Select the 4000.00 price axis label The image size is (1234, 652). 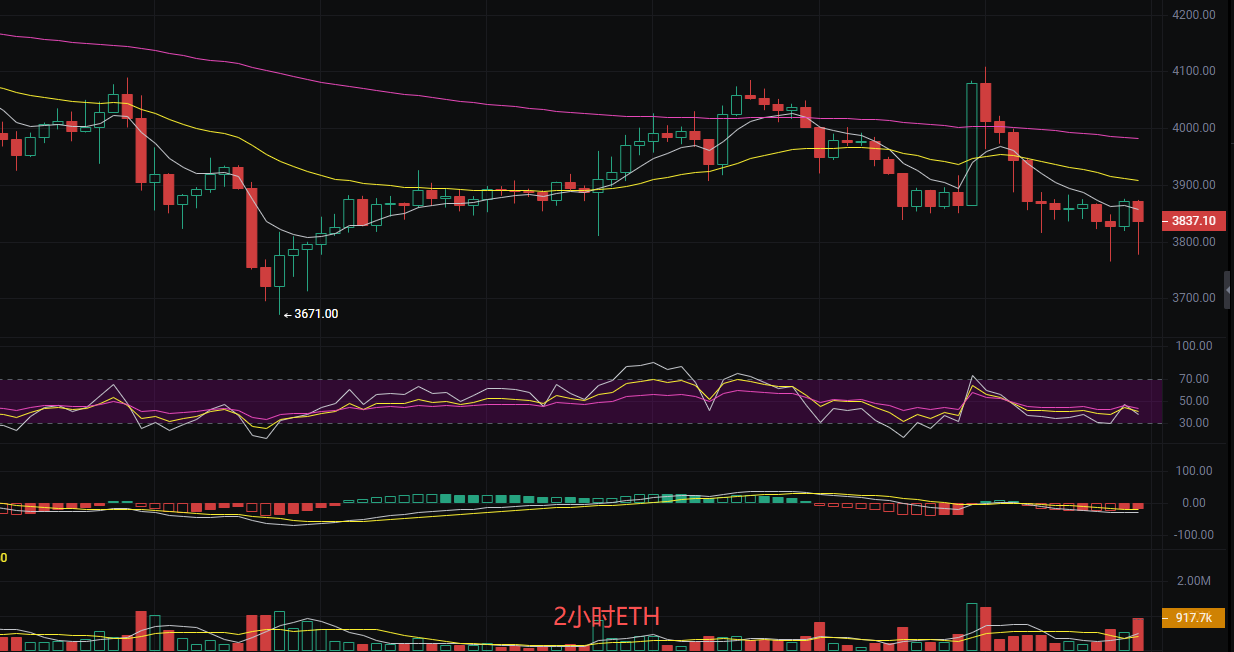tap(1194, 128)
